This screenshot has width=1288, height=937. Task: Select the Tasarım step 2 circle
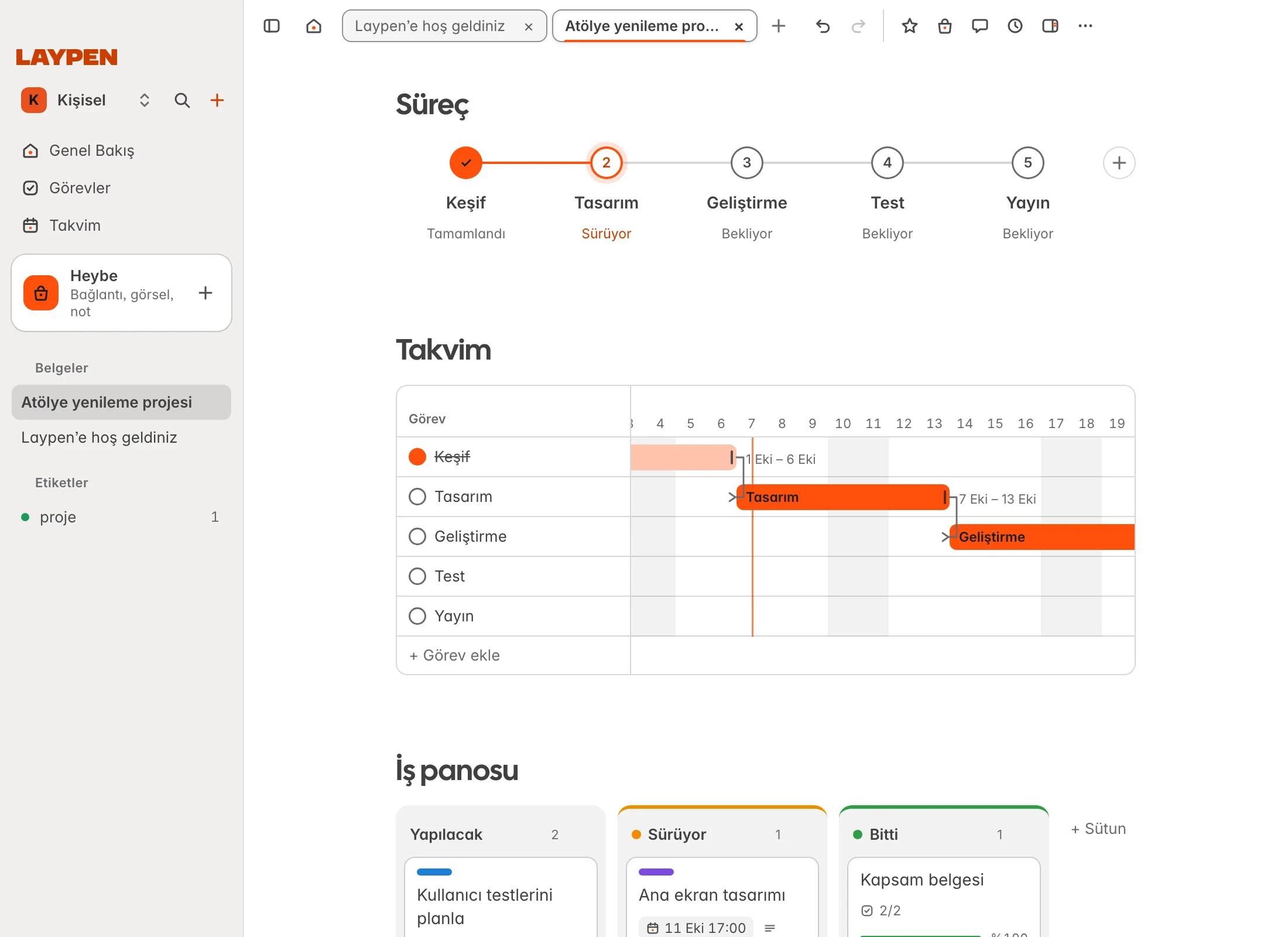(x=607, y=163)
